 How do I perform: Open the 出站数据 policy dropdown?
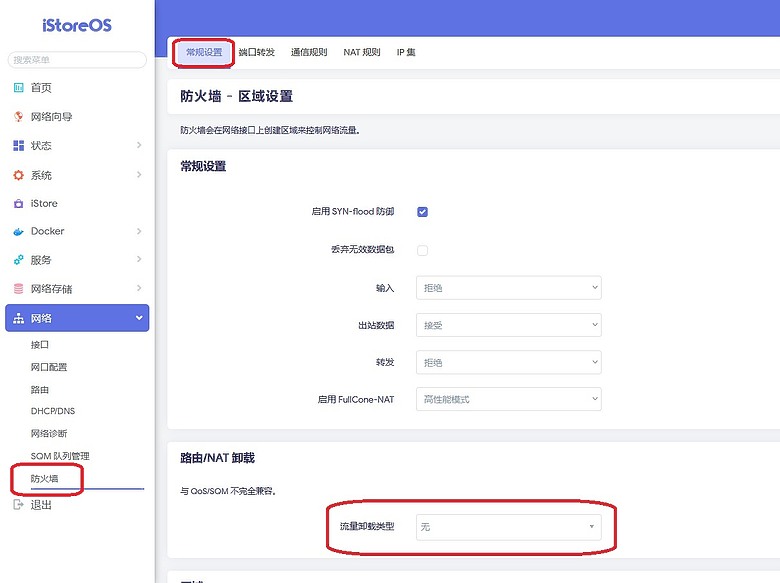(508, 325)
